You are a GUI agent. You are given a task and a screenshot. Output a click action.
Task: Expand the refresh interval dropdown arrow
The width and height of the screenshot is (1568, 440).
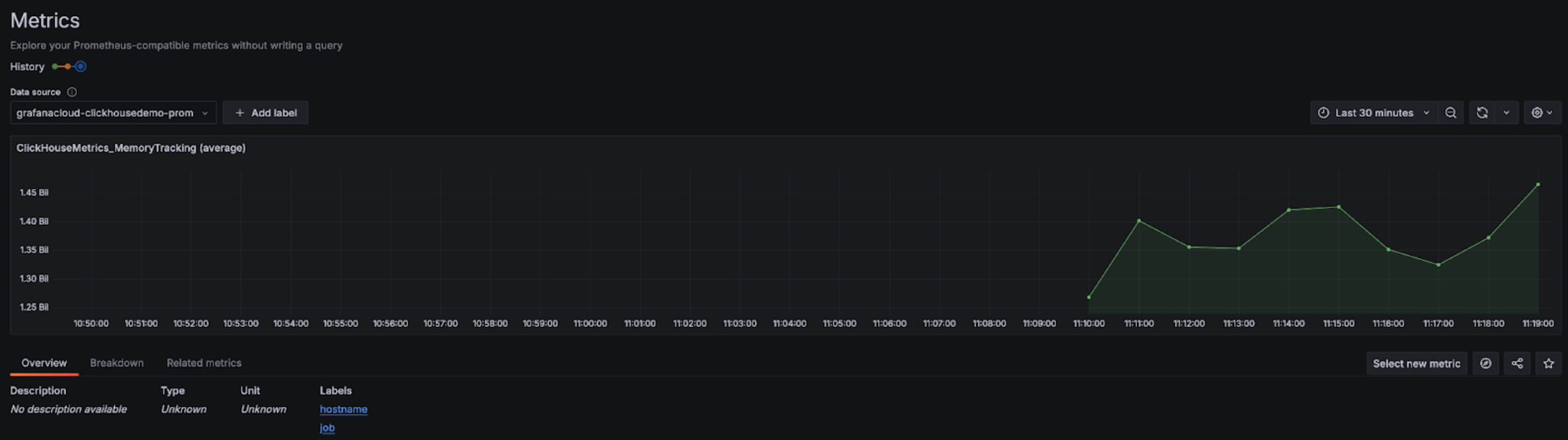click(x=1506, y=112)
